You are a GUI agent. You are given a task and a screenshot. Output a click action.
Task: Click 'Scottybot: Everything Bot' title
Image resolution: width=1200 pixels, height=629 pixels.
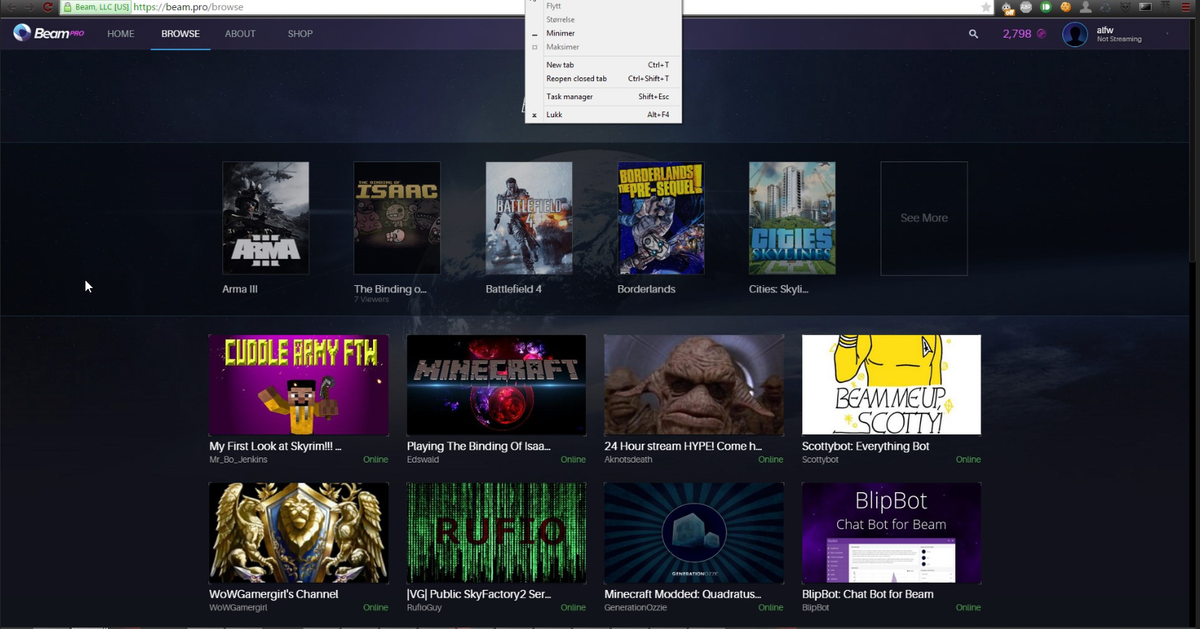[x=866, y=447]
